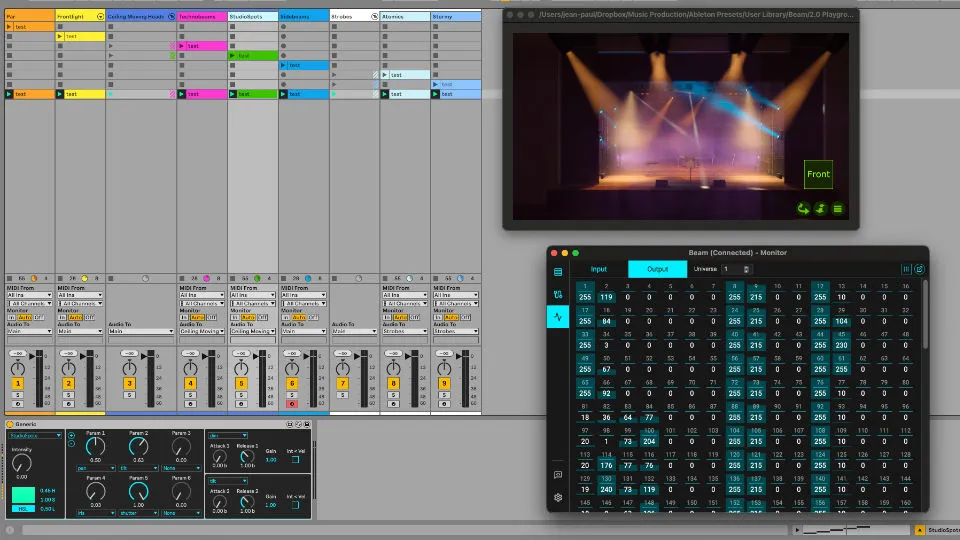Click the green color swatch in Generic device
Screen dimensions: 960x540
[22, 493]
